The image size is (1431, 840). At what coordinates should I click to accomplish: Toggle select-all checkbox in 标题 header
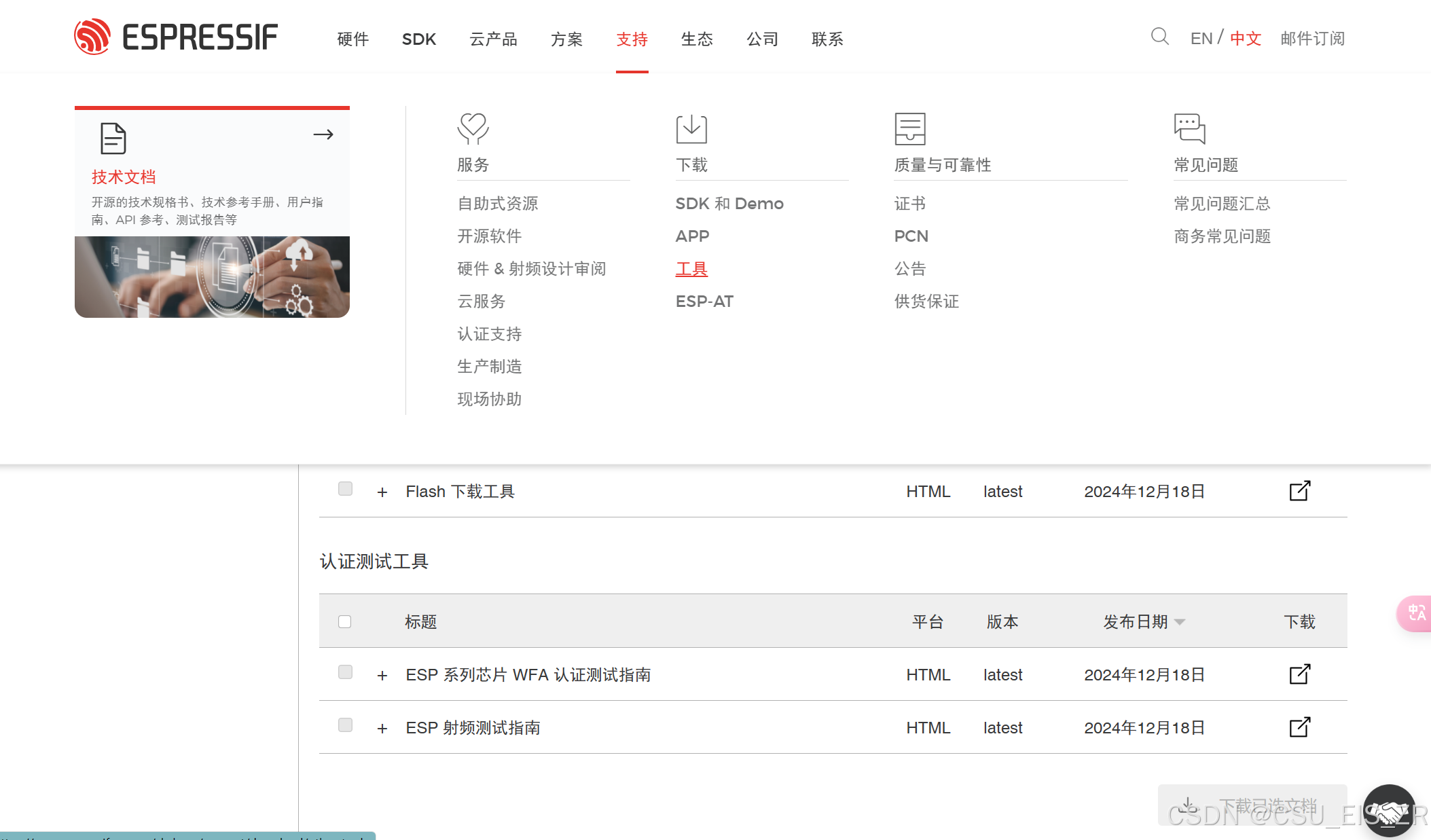pos(345,621)
